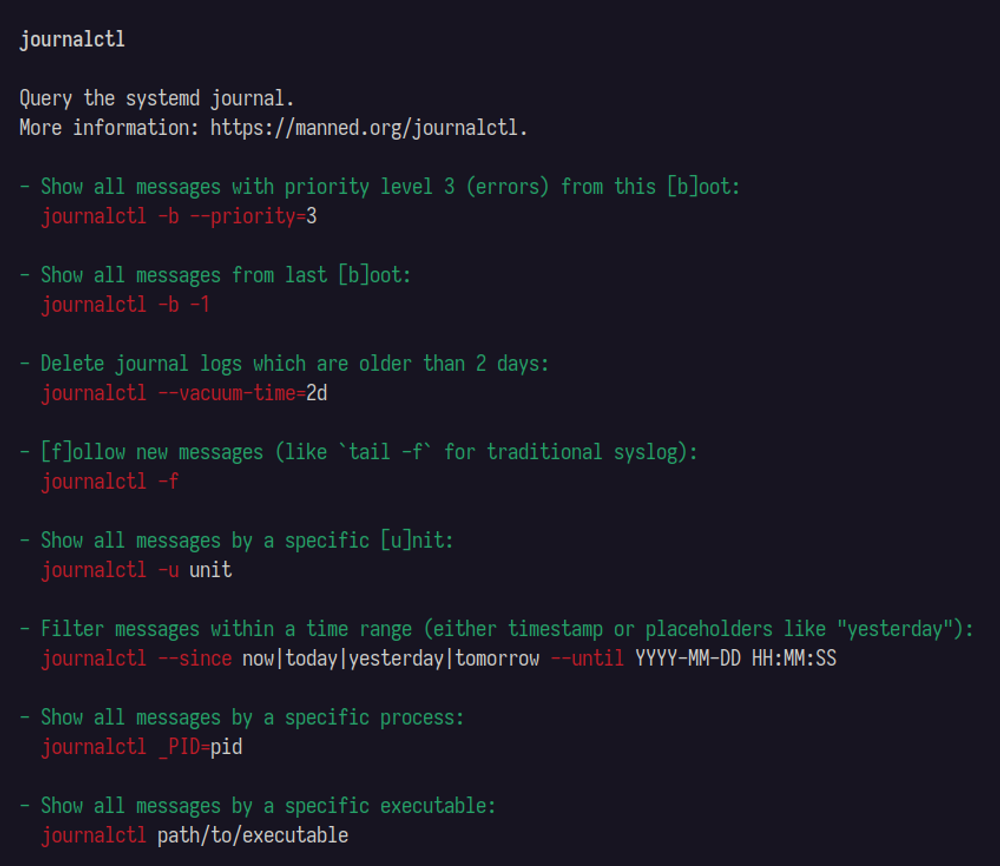Click the "journalctl -b --priority=3" command
This screenshot has height=866, width=1000.
coord(179,216)
